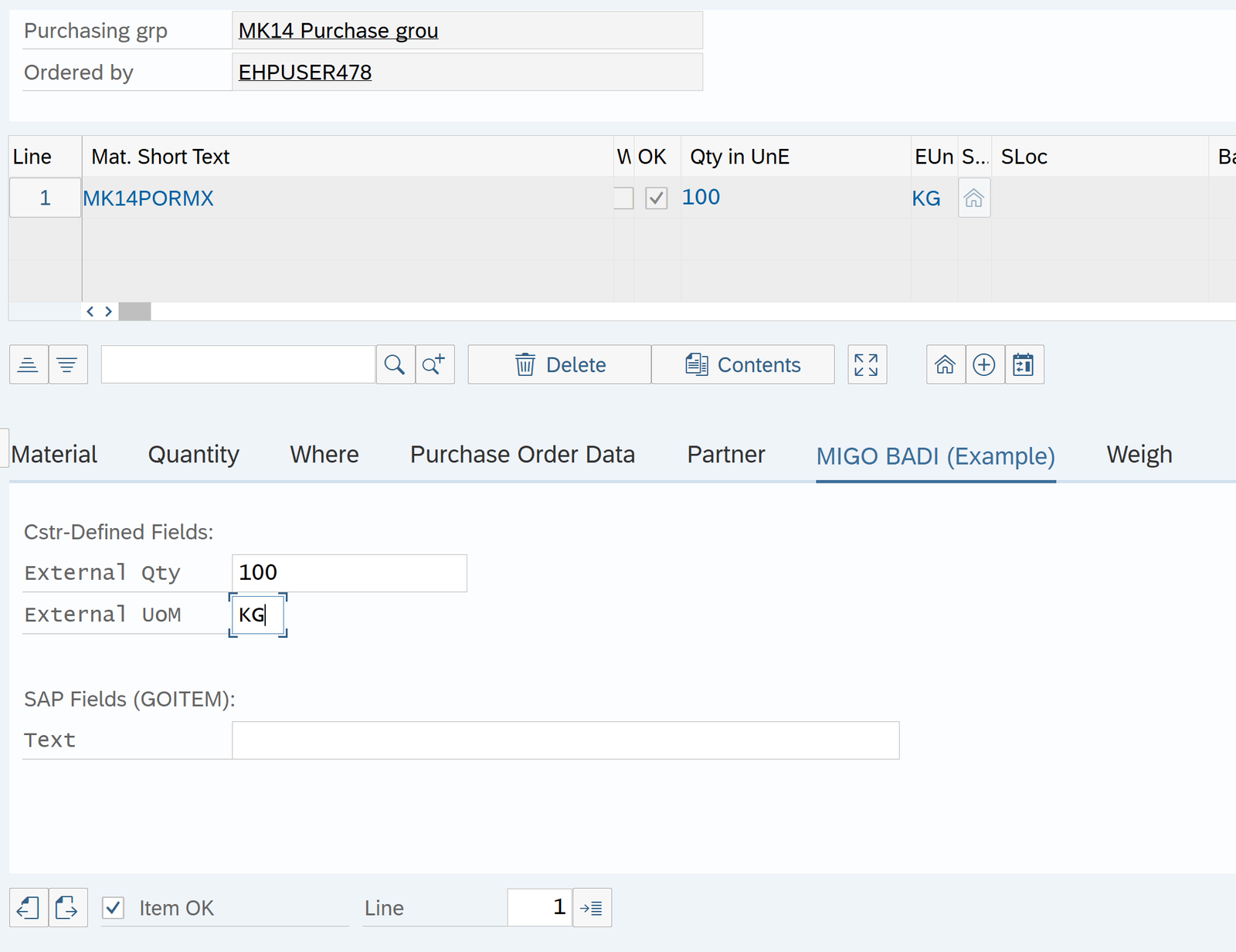Click the house icon in lower toolbar

(946, 364)
